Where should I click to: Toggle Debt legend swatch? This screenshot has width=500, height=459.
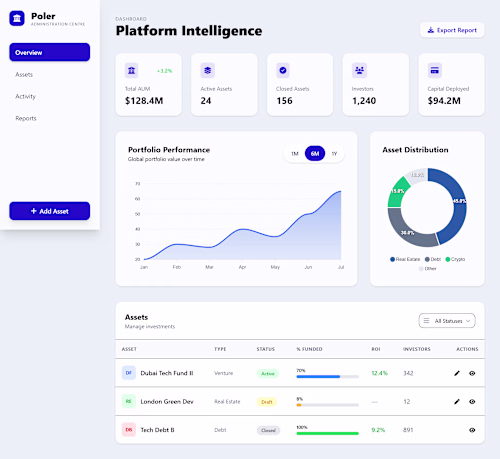click(x=427, y=259)
